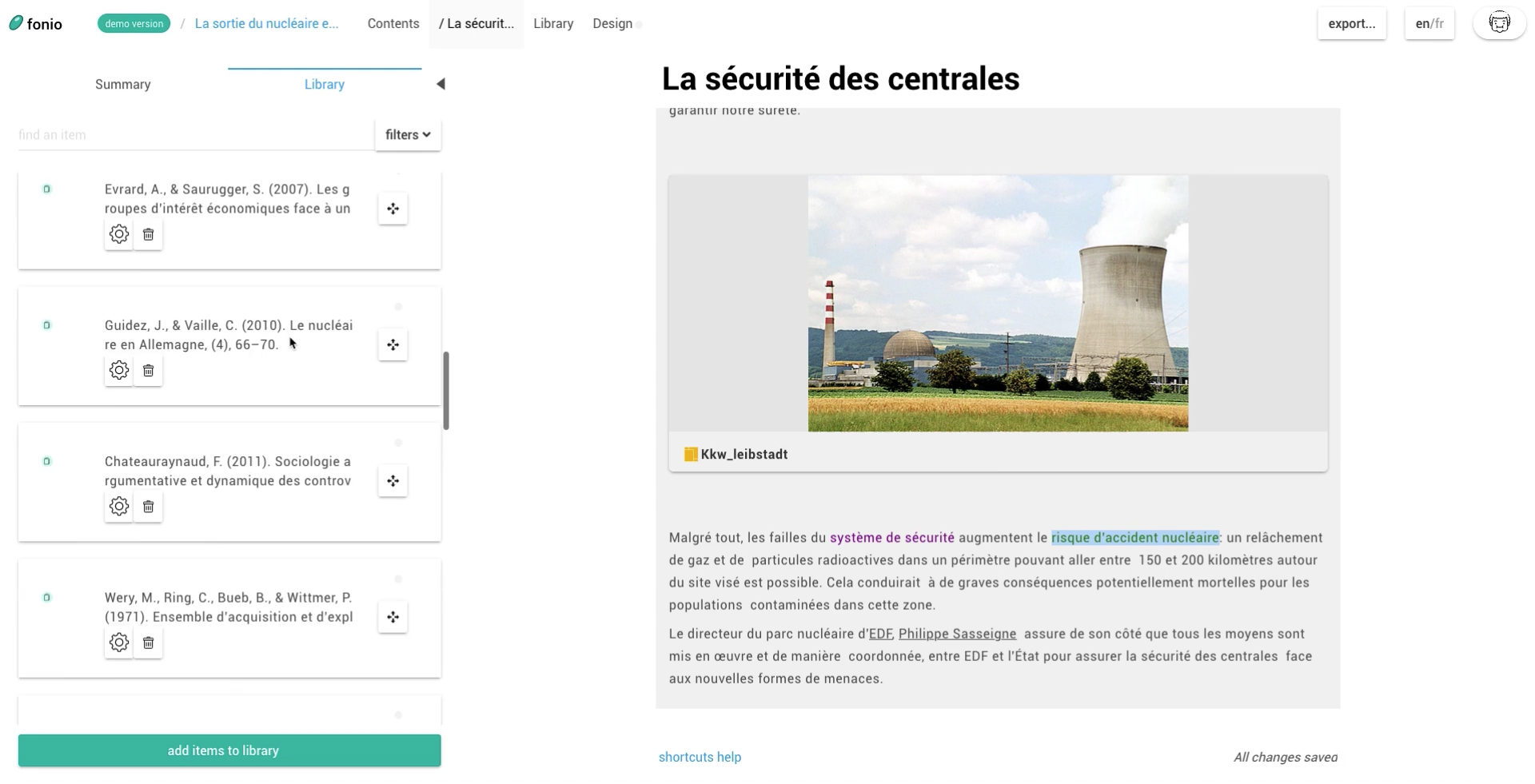Toggle selection dot on the Chateauraynaud card

(397, 443)
